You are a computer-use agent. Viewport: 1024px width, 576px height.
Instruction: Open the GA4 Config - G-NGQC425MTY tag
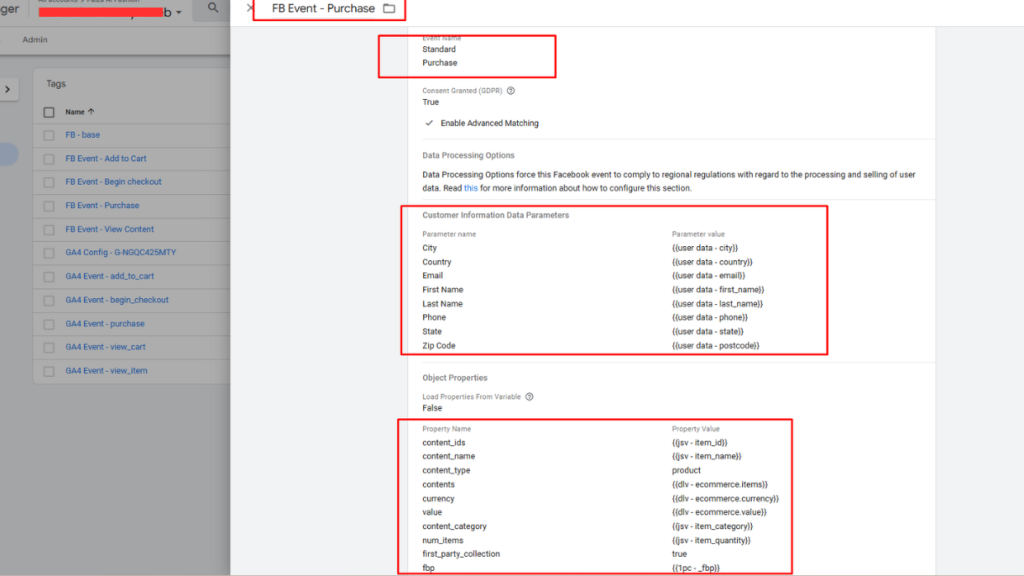point(121,252)
